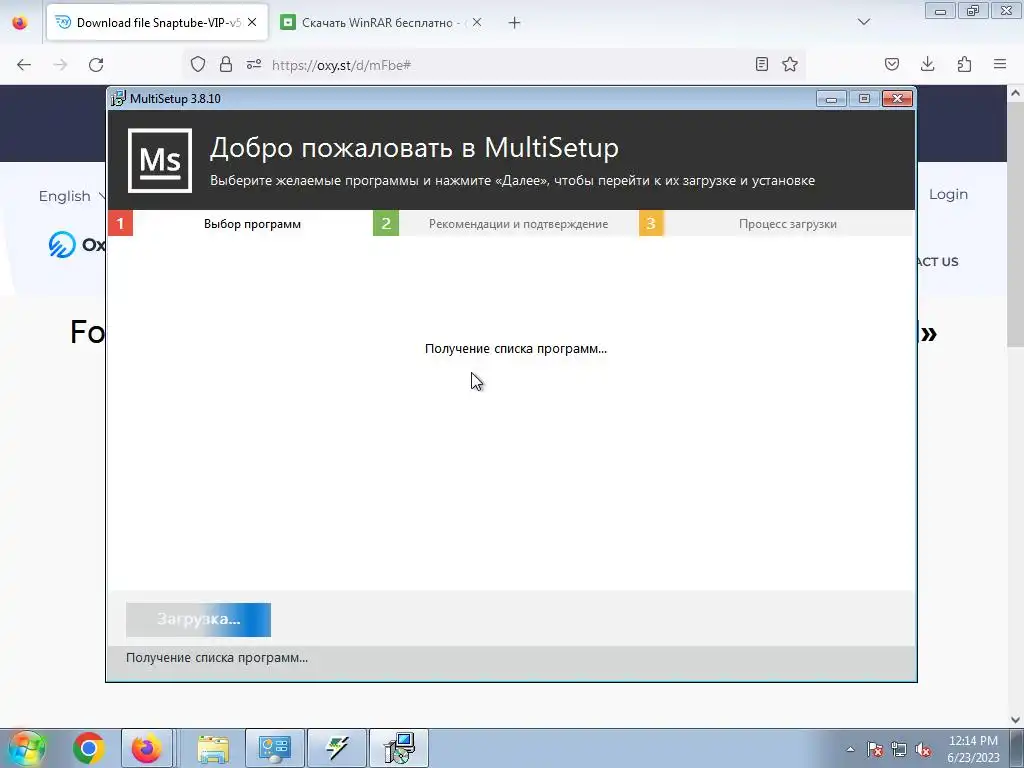Open the English language dropdown on page

tap(72, 196)
